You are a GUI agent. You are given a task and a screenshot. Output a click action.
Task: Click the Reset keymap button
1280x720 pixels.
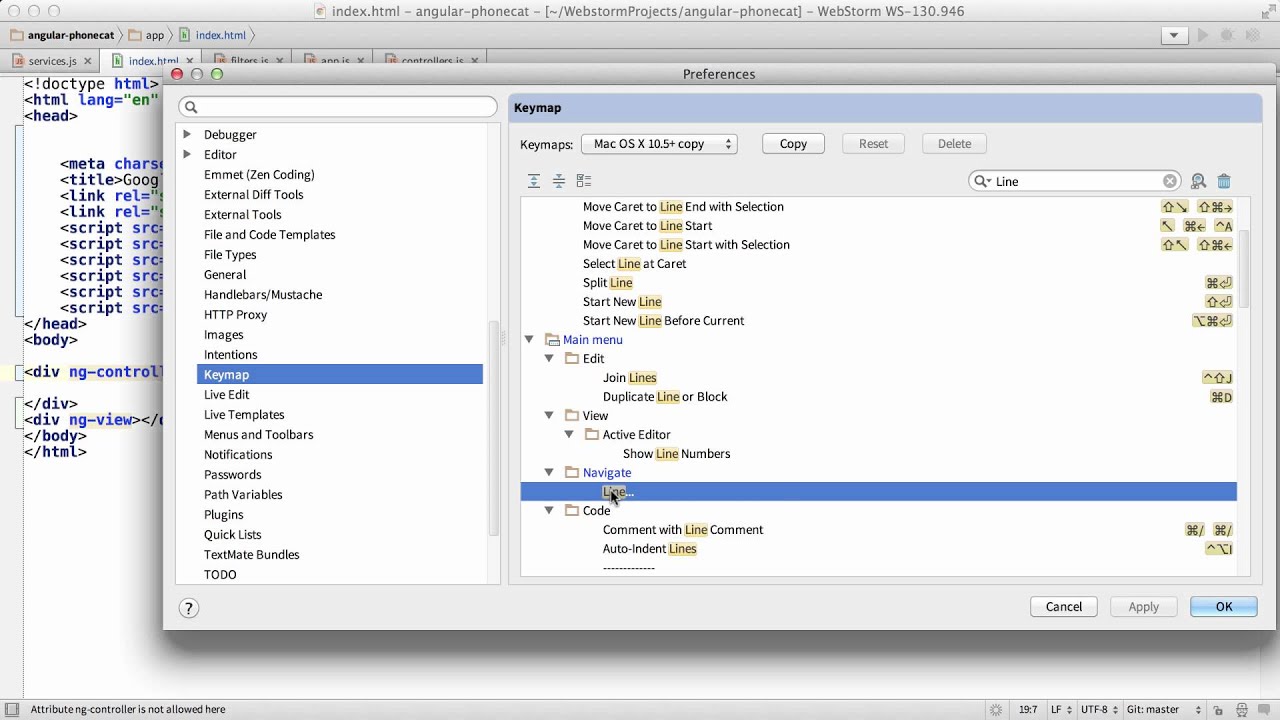(x=873, y=144)
